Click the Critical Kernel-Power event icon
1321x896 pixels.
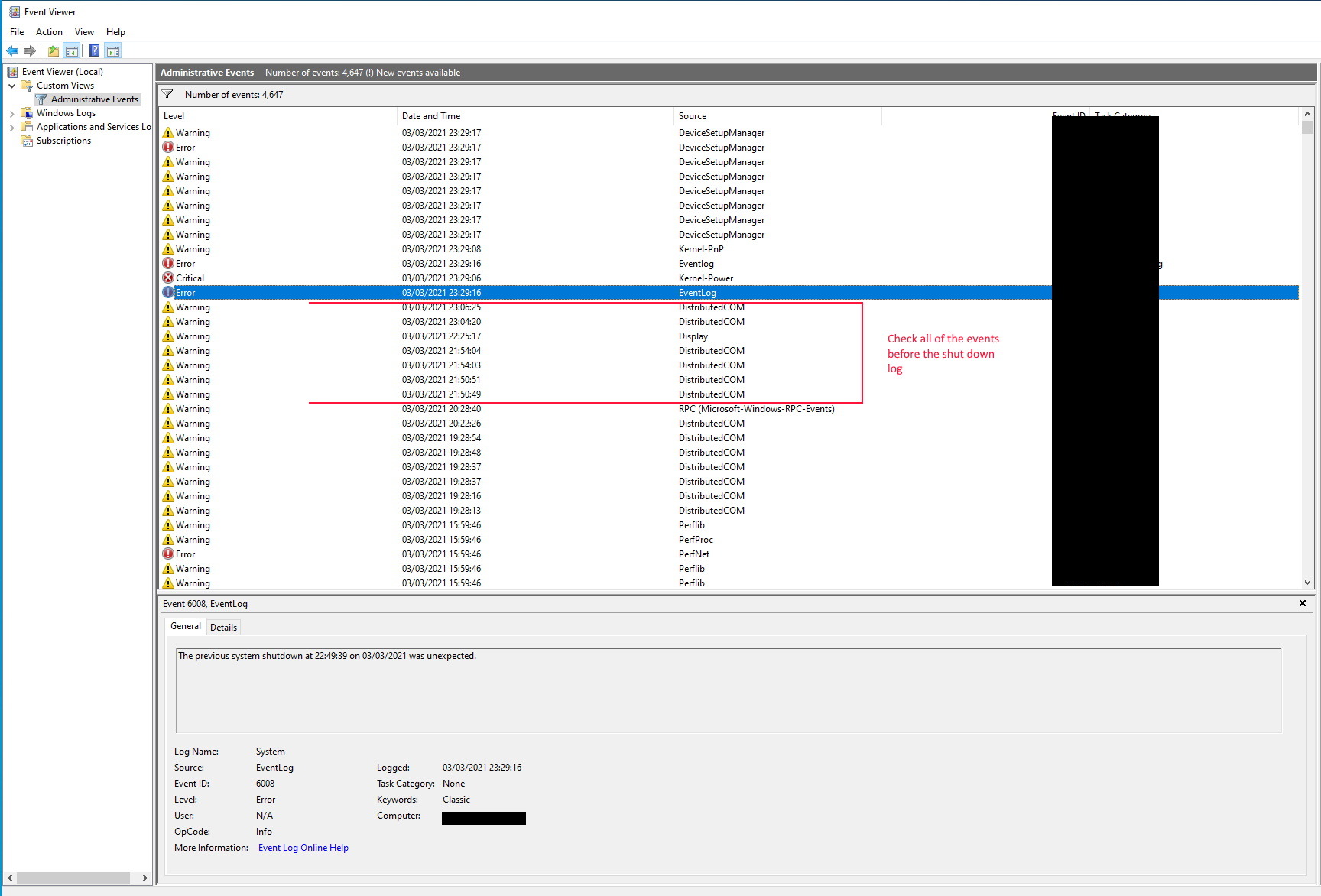tap(168, 278)
